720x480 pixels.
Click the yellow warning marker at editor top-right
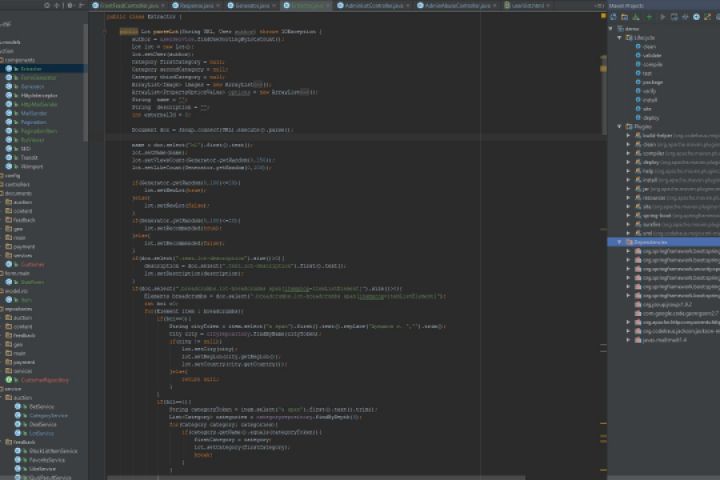pos(601,15)
